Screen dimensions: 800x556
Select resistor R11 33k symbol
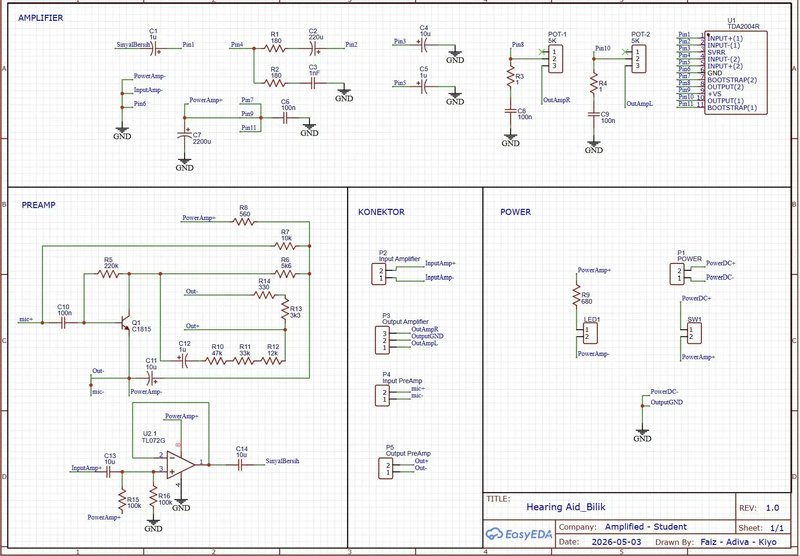coord(243,361)
